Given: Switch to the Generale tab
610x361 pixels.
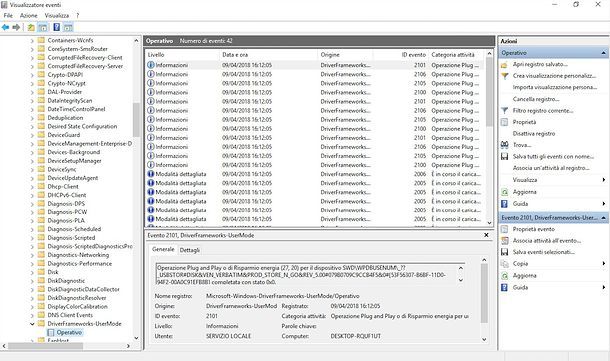Looking at the screenshot, I should [163, 249].
